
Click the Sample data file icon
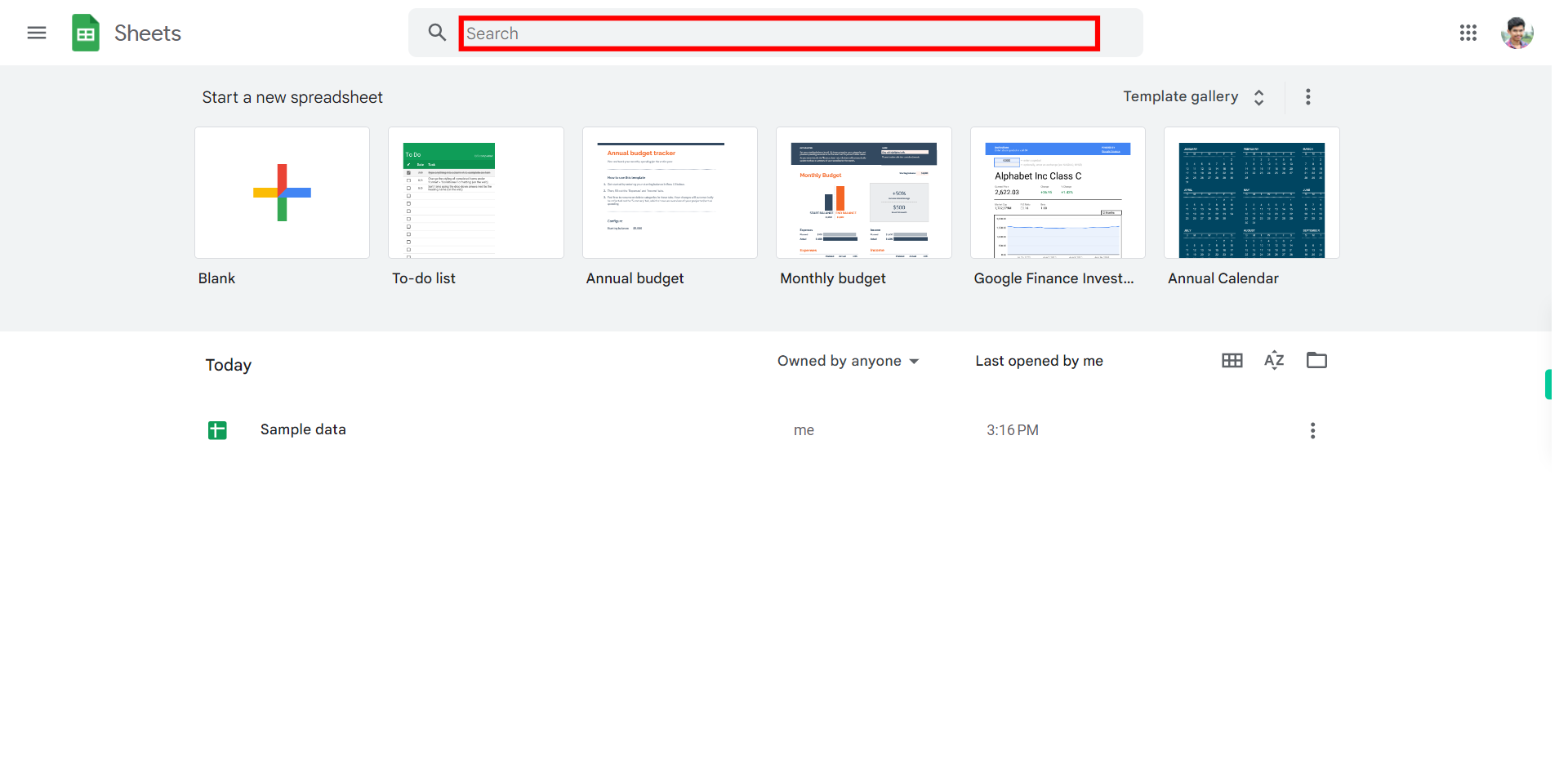217,430
